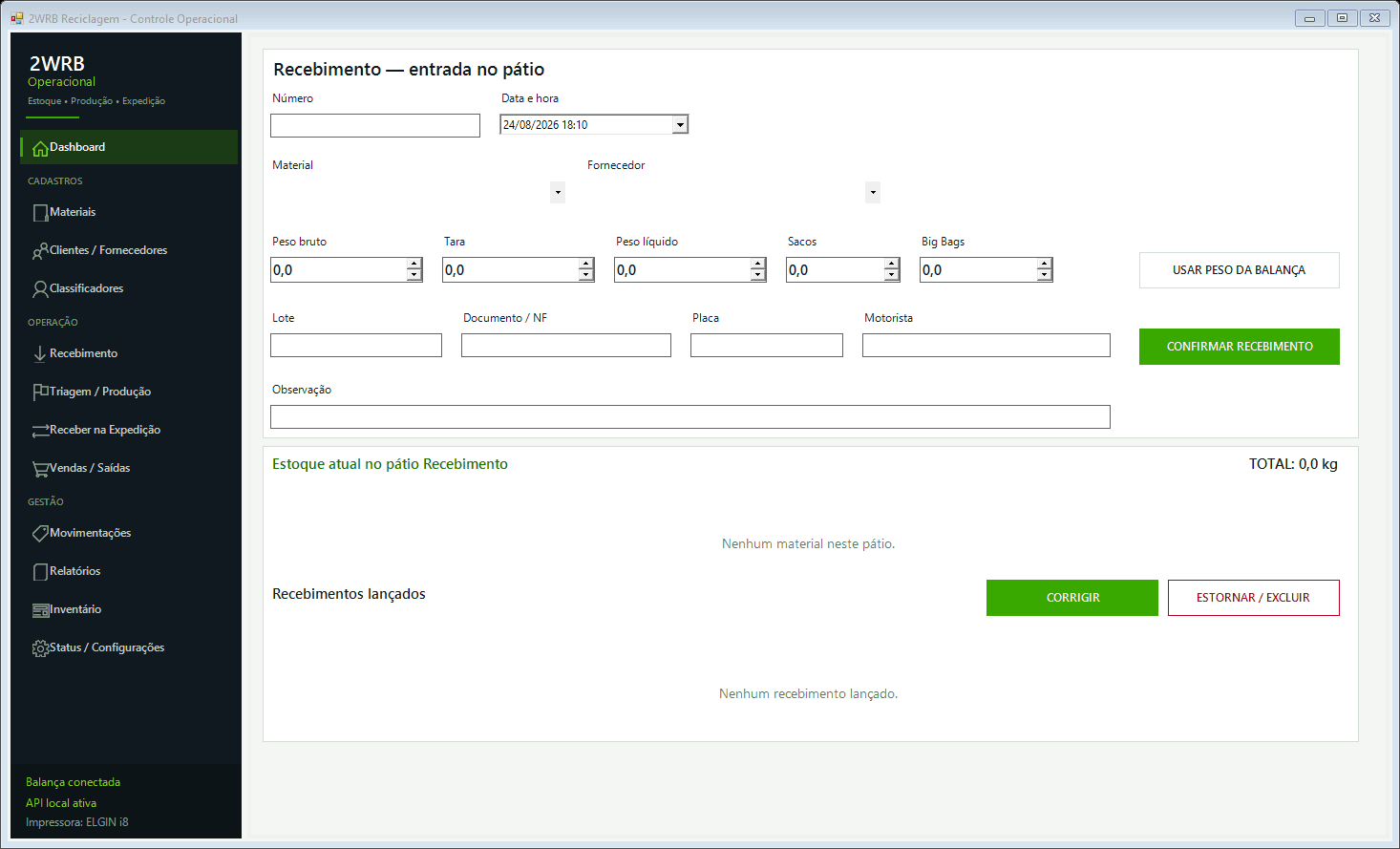Image resolution: width=1400 pixels, height=849 pixels.
Task: Click the Documento / NF field
Action: [566, 345]
